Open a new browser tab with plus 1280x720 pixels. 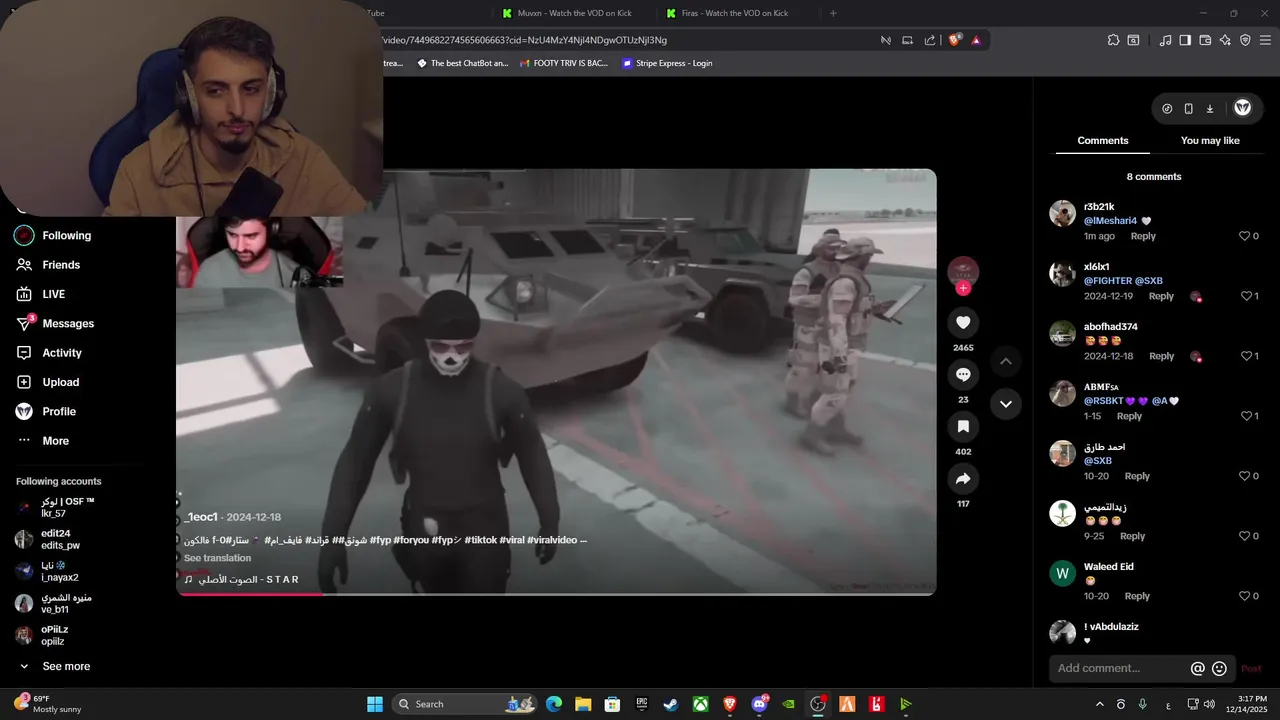click(x=833, y=13)
